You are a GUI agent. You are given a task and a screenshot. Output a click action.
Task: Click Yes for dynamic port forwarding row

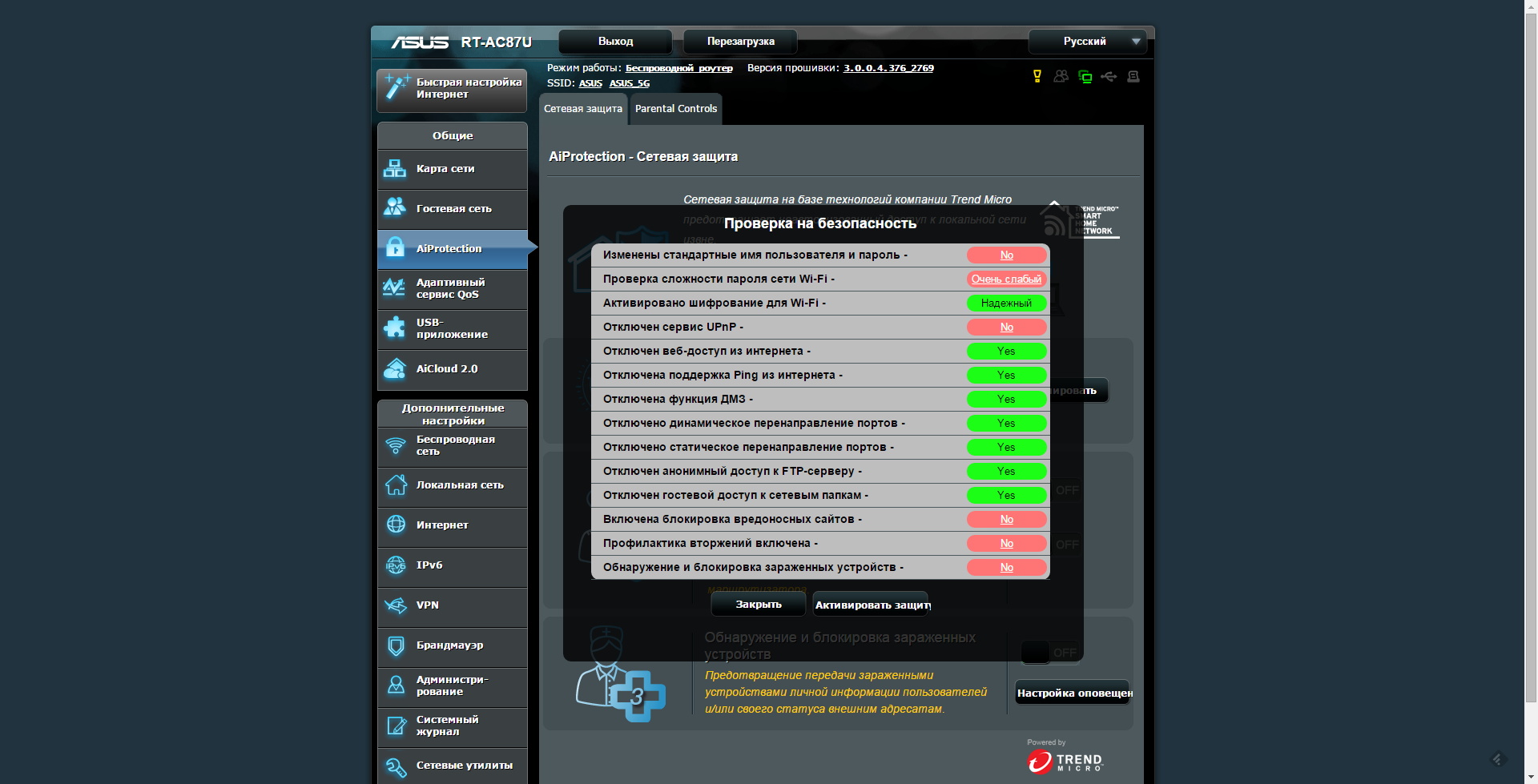1007,423
